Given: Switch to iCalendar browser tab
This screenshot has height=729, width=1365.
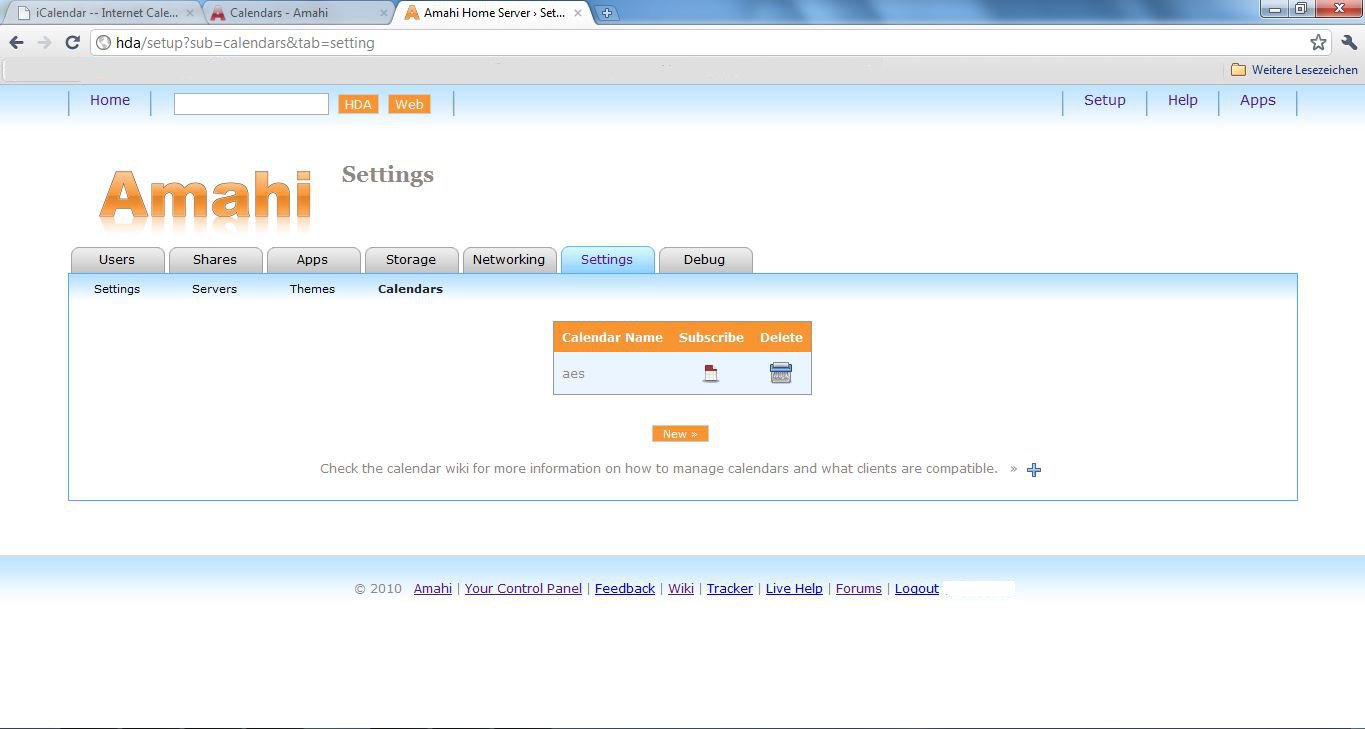Looking at the screenshot, I should 105,13.
